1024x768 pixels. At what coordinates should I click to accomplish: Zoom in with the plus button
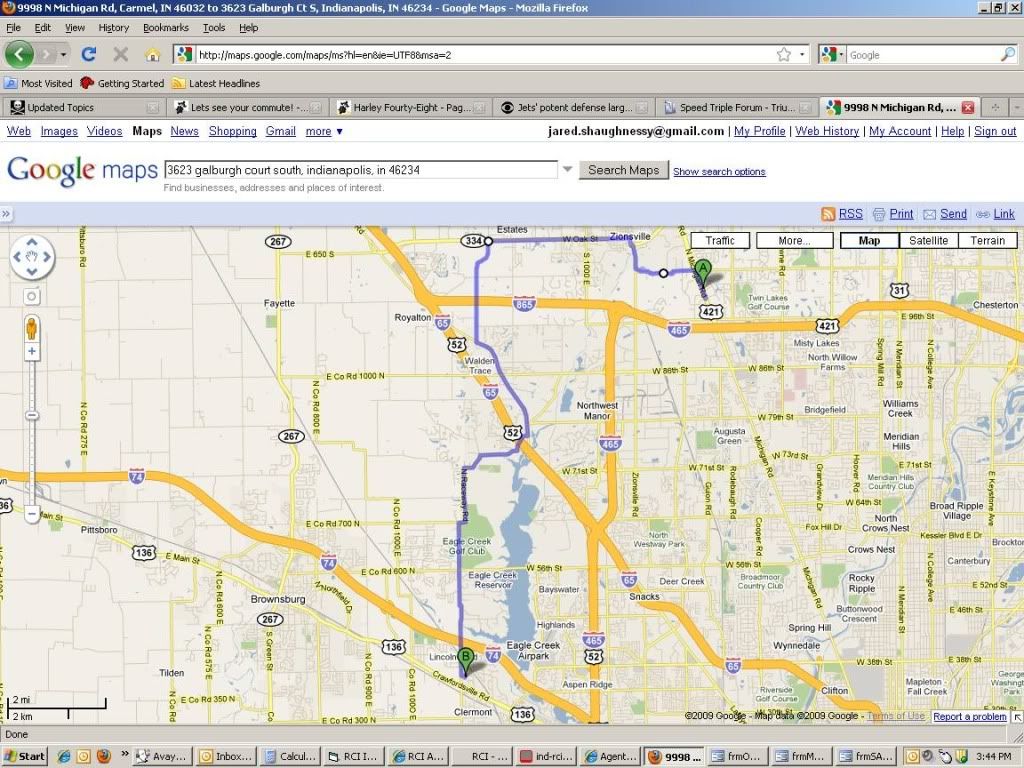[31, 351]
